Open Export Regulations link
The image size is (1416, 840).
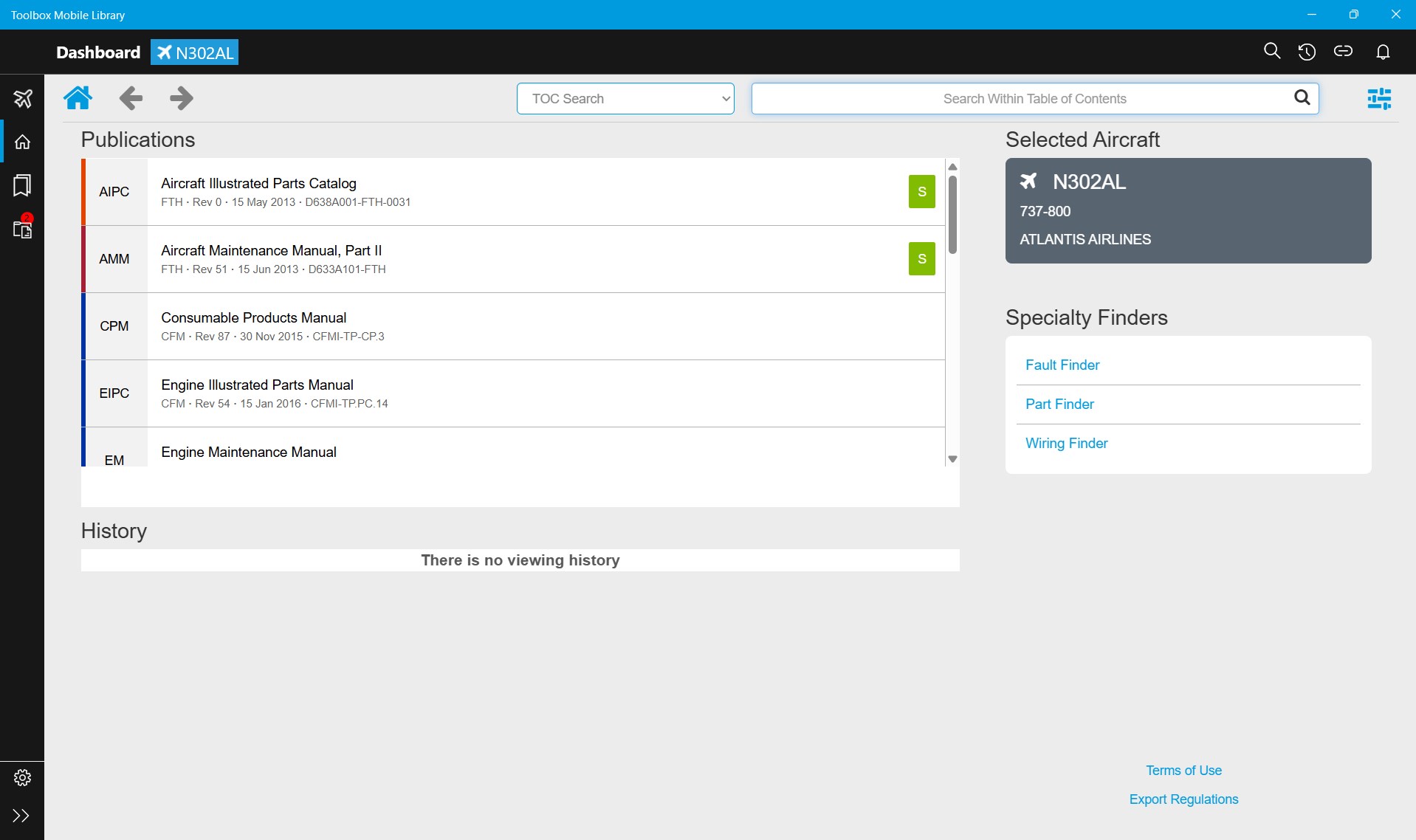(x=1183, y=799)
